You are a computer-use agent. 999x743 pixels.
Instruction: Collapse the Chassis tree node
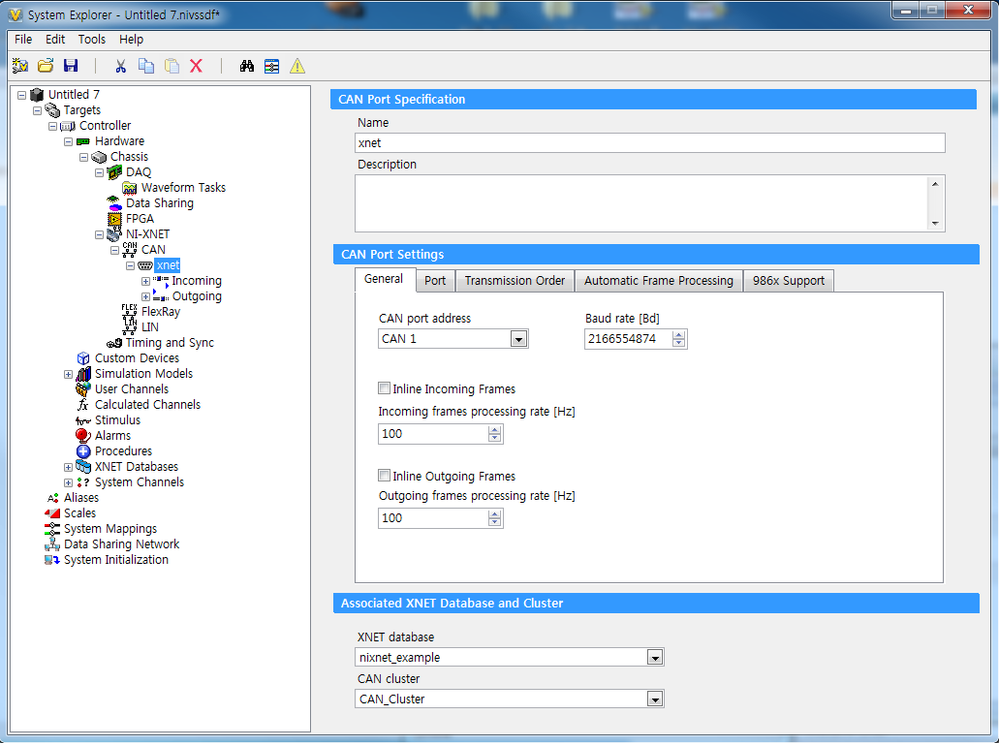83,157
